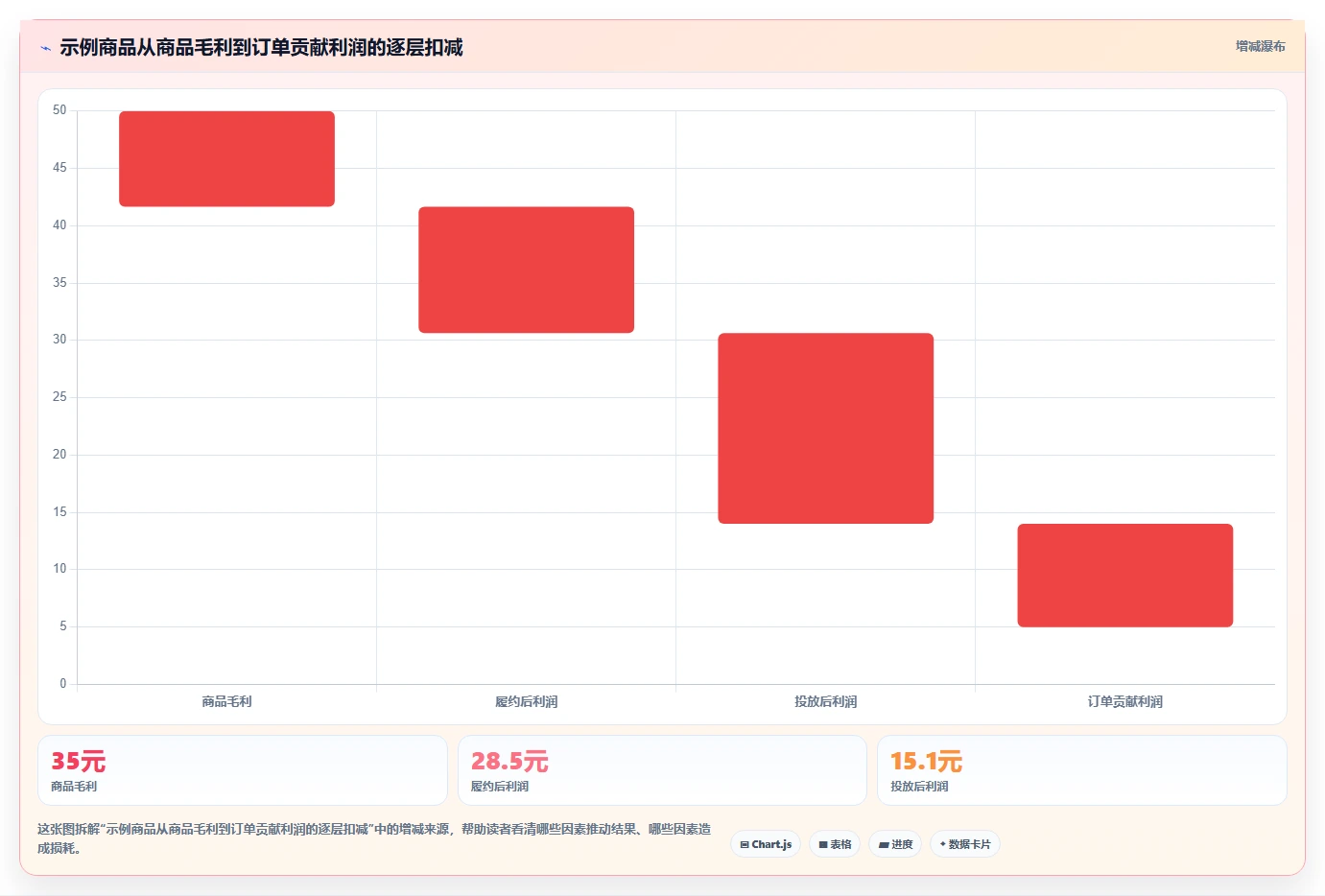The image size is (1325, 896).
Task: Open the 35元 商品毛利 data card
Action: click(x=242, y=770)
